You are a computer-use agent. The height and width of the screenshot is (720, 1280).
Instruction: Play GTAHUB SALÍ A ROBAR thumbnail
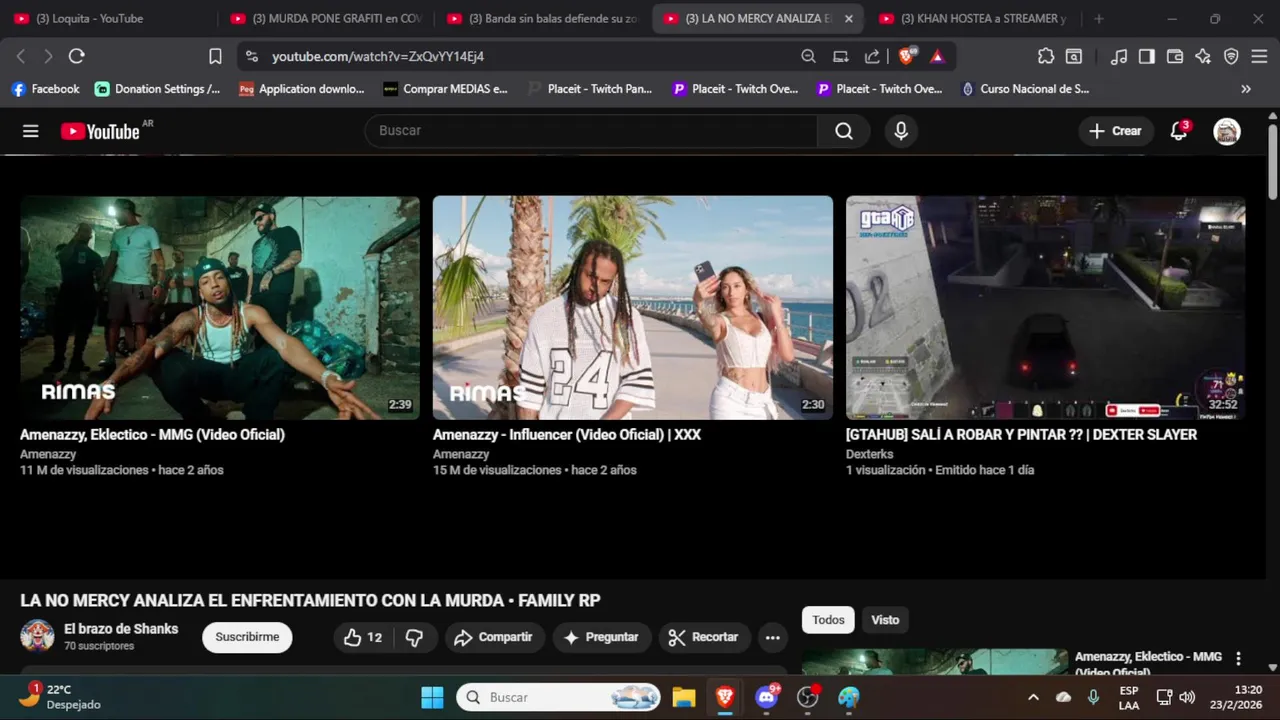[x=1046, y=307]
